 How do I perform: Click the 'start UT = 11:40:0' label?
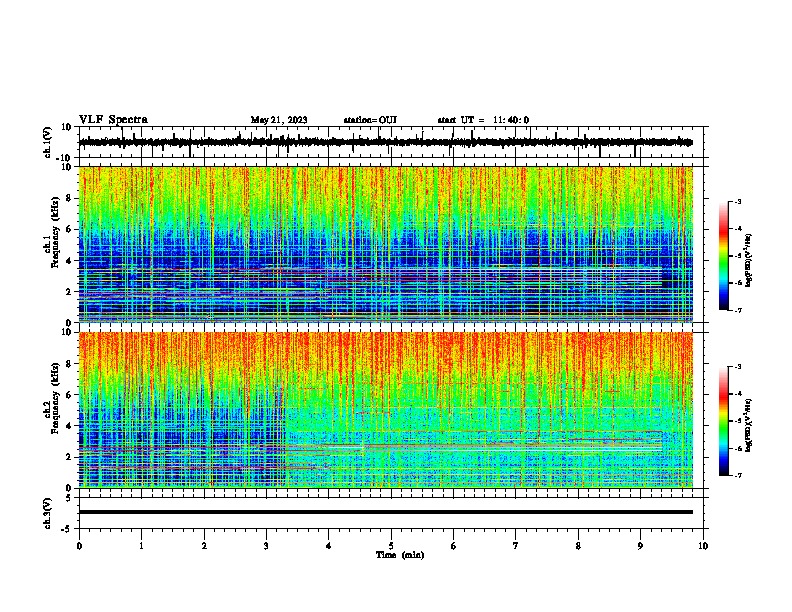483,120
